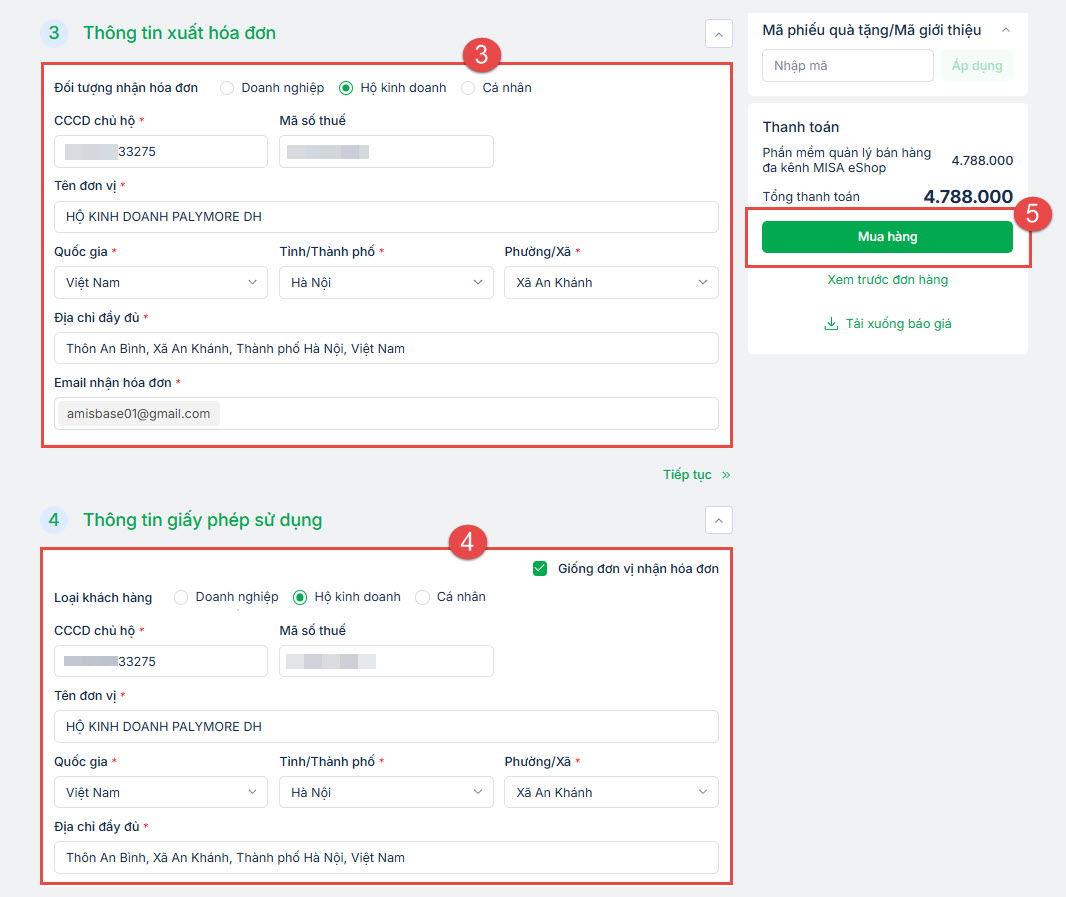Click the Nhập mã code field
1066x897 pixels.
[x=848, y=66]
